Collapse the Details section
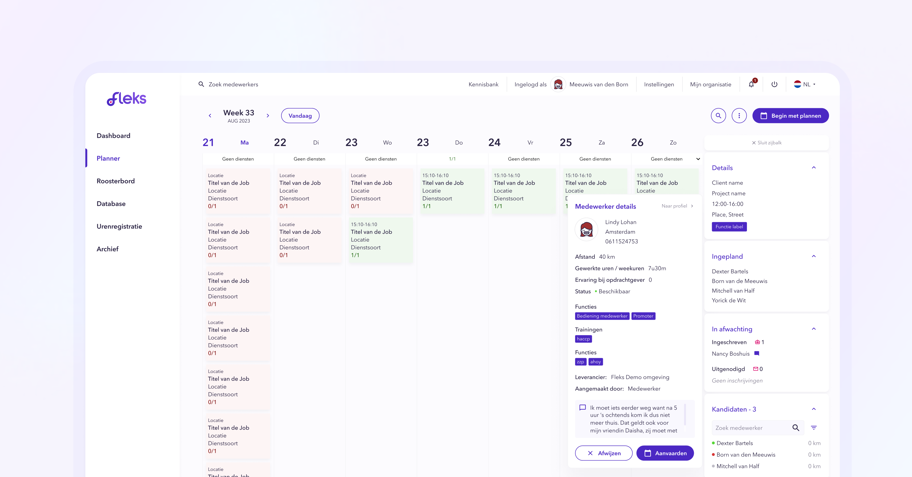 click(814, 168)
